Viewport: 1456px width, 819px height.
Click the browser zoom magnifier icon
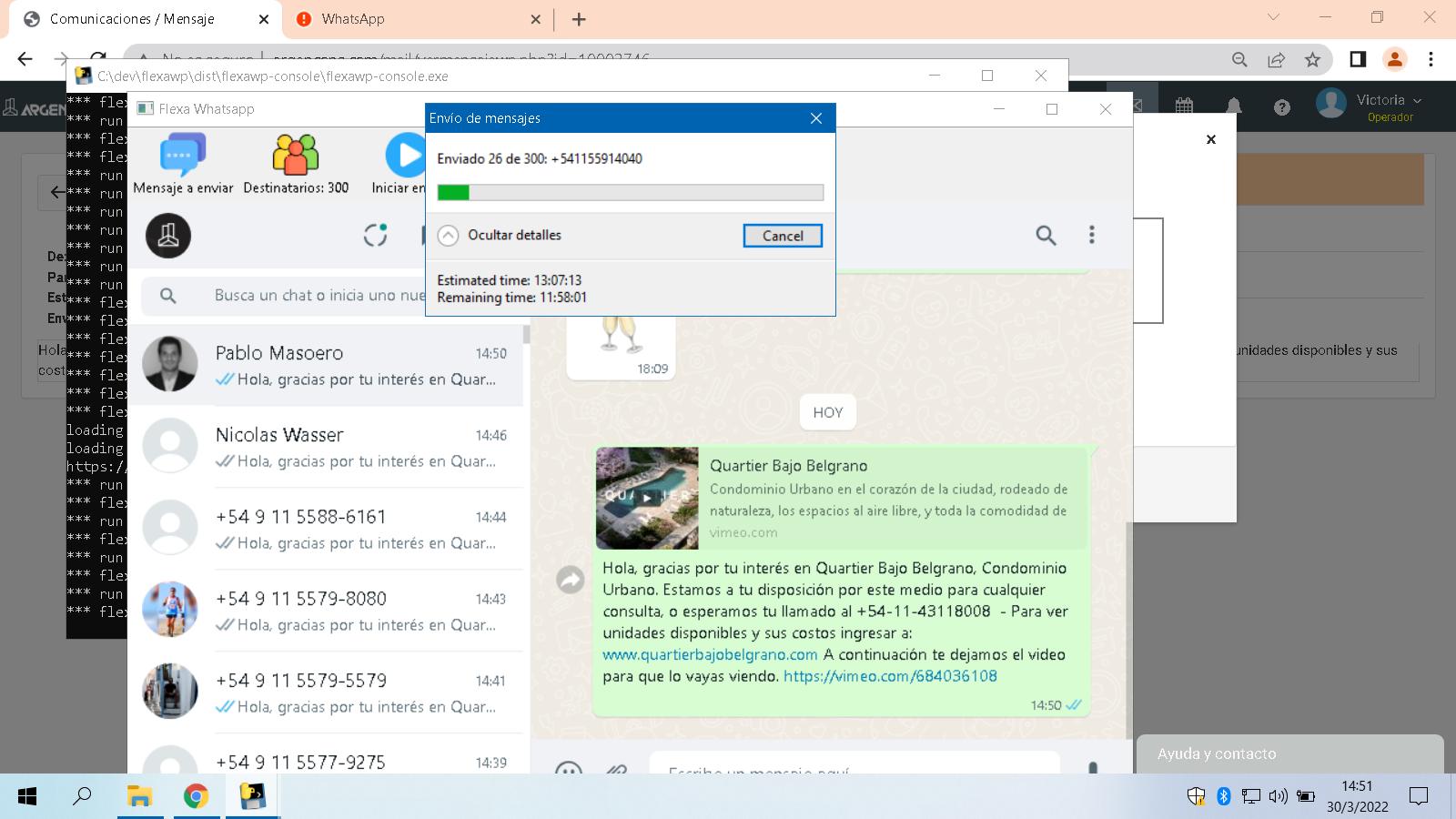(x=1239, y=59)
